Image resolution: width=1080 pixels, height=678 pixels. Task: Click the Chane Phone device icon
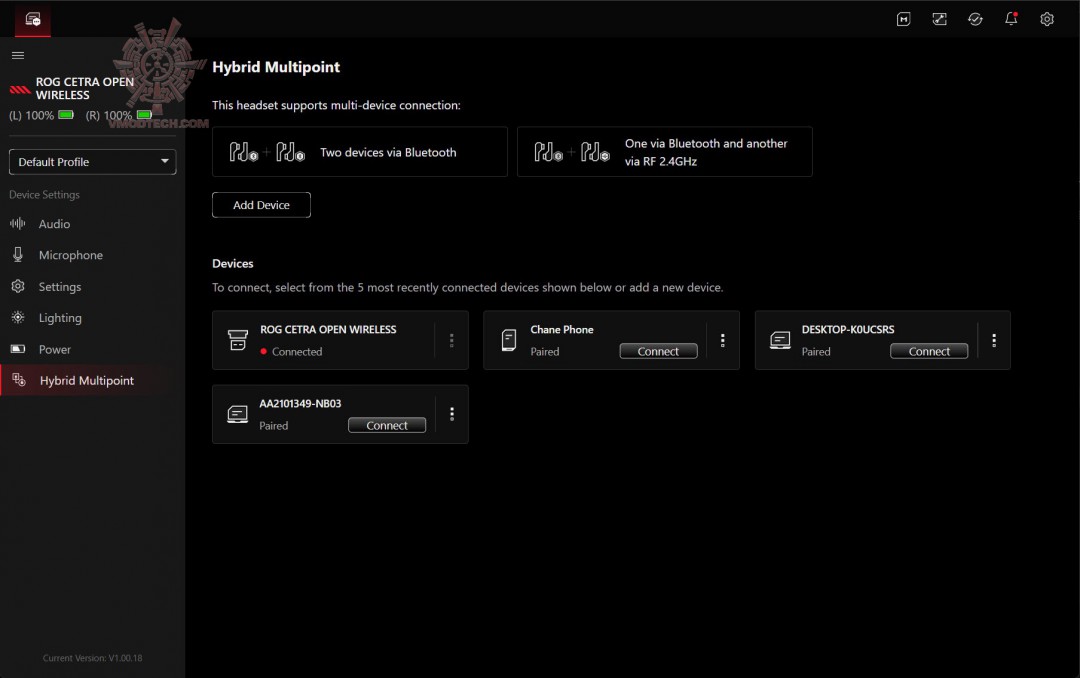pos(509,340)
